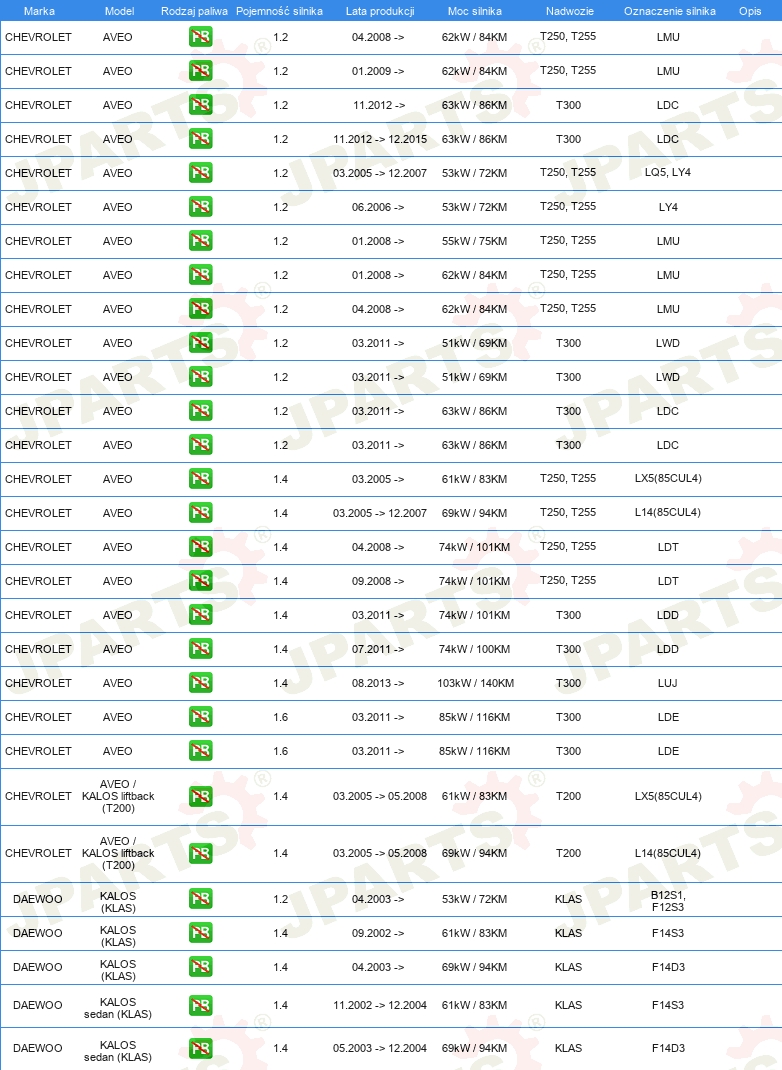Click the Moc silnika column header

(475, 11)
